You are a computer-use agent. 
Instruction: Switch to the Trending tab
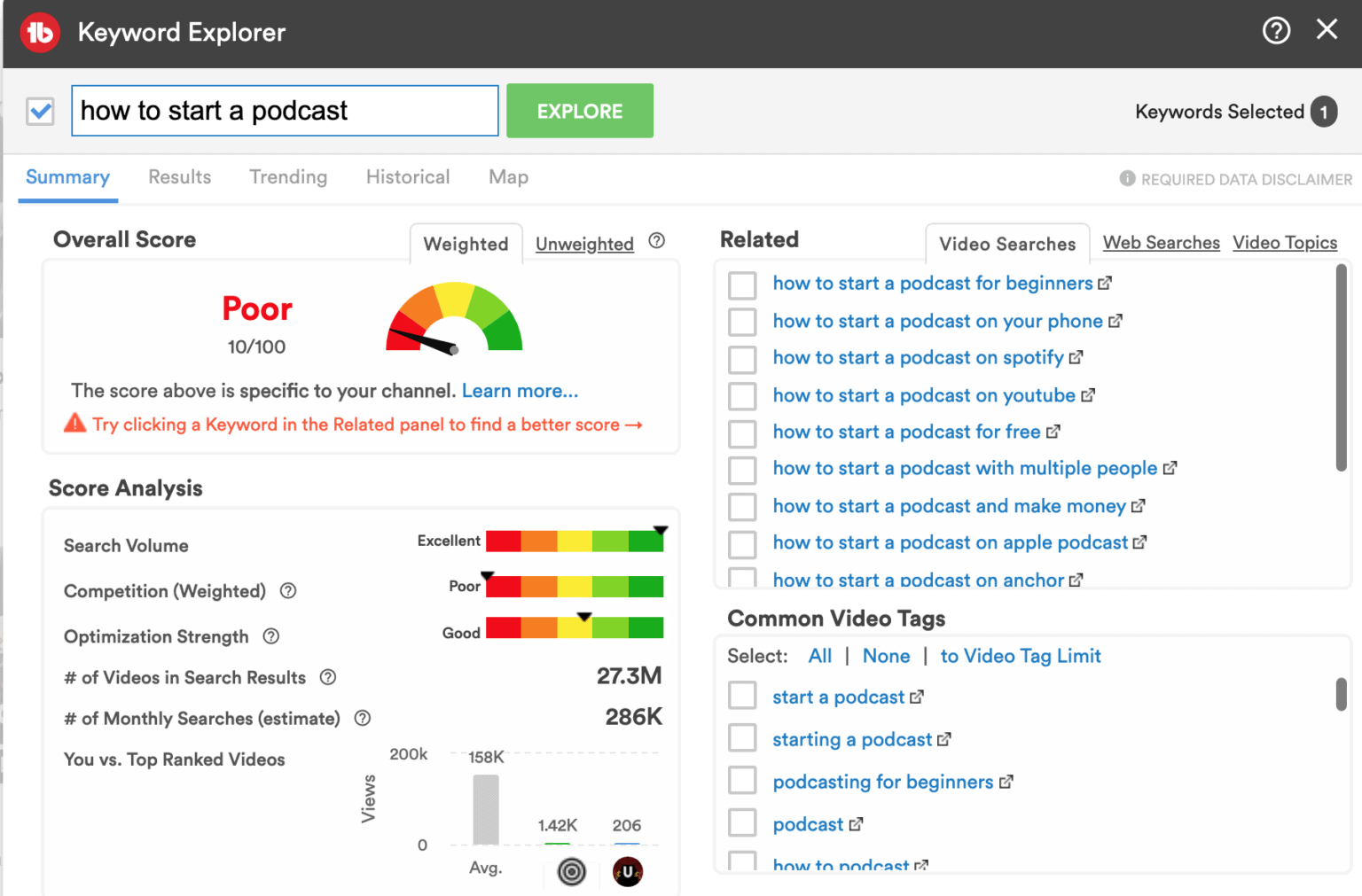point(288,176)
